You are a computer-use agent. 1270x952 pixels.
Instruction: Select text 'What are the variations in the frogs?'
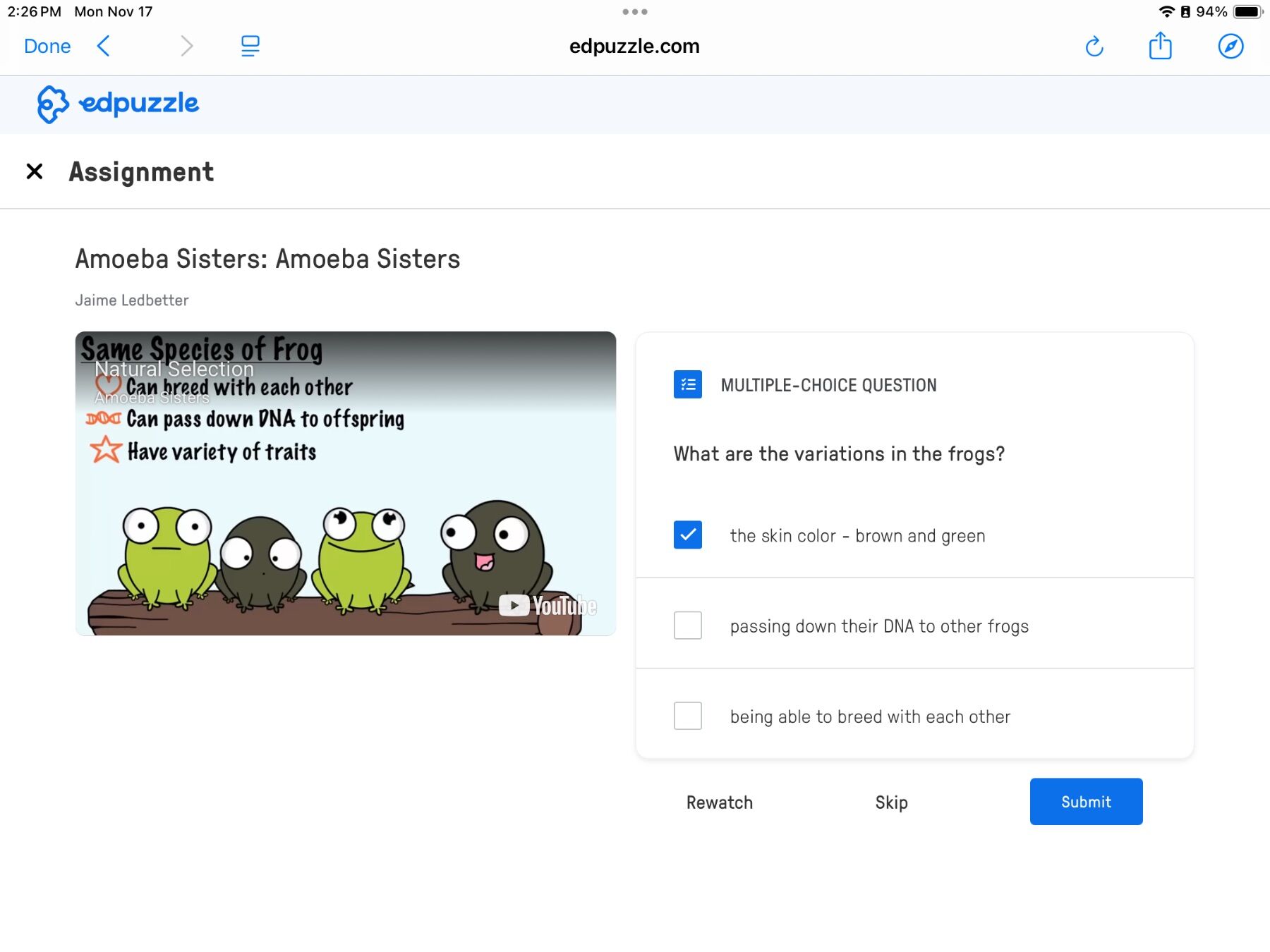tap(839, 454)
